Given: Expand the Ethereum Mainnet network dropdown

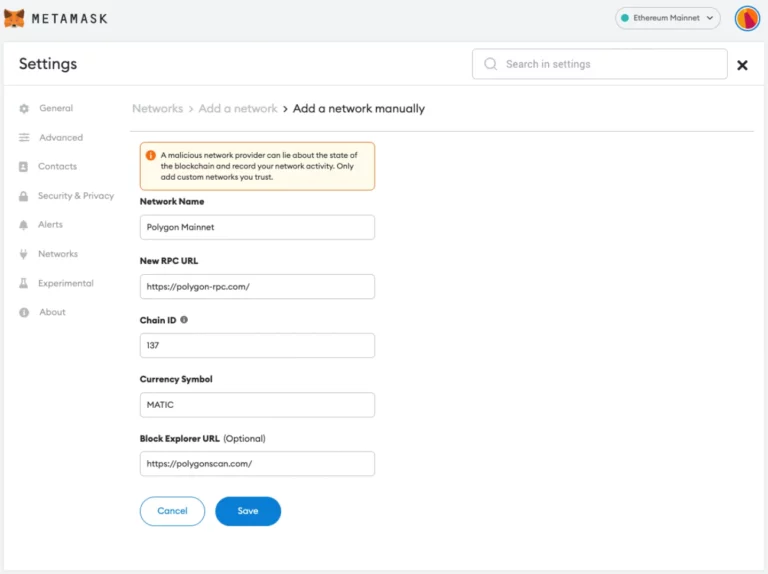Looking at the screenshot, I should pyautogui.click(x=668, y=18).
